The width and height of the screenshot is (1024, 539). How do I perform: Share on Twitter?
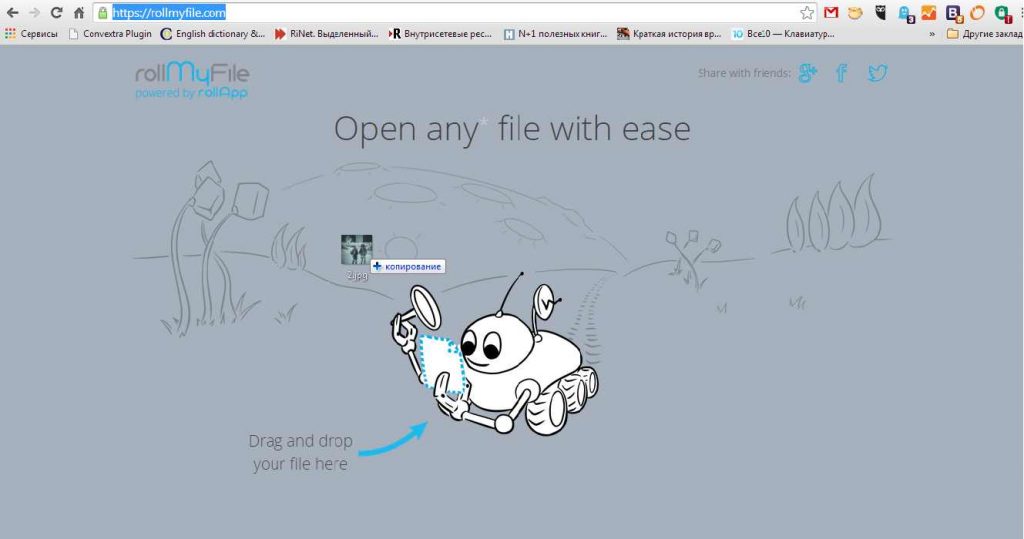(877, 73)
